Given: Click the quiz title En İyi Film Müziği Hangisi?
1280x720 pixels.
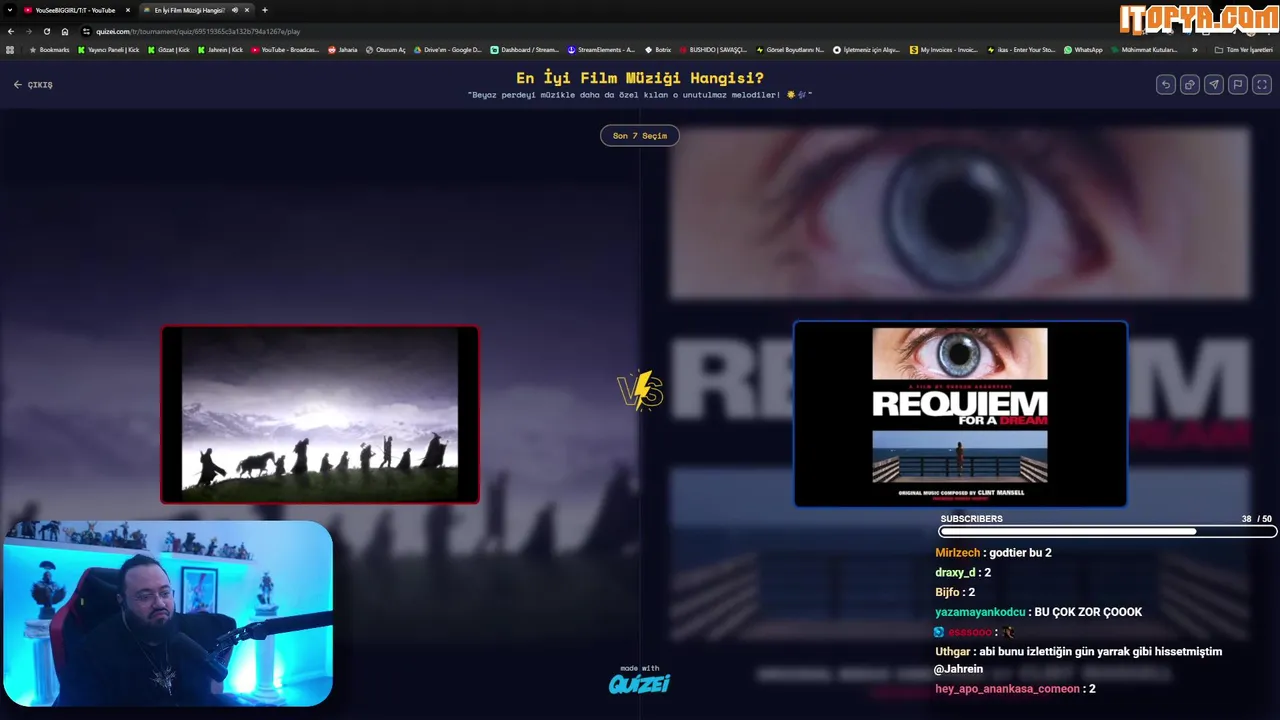Looking at the screenshot, I should pyautogui.click(x=640, y=78).
